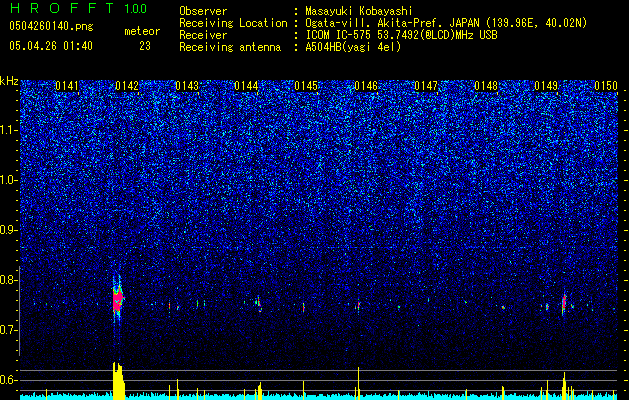Select the receiver text ICOM IC-575 53.7492 MHz USB
629x400 pixels.
point(401,35)
